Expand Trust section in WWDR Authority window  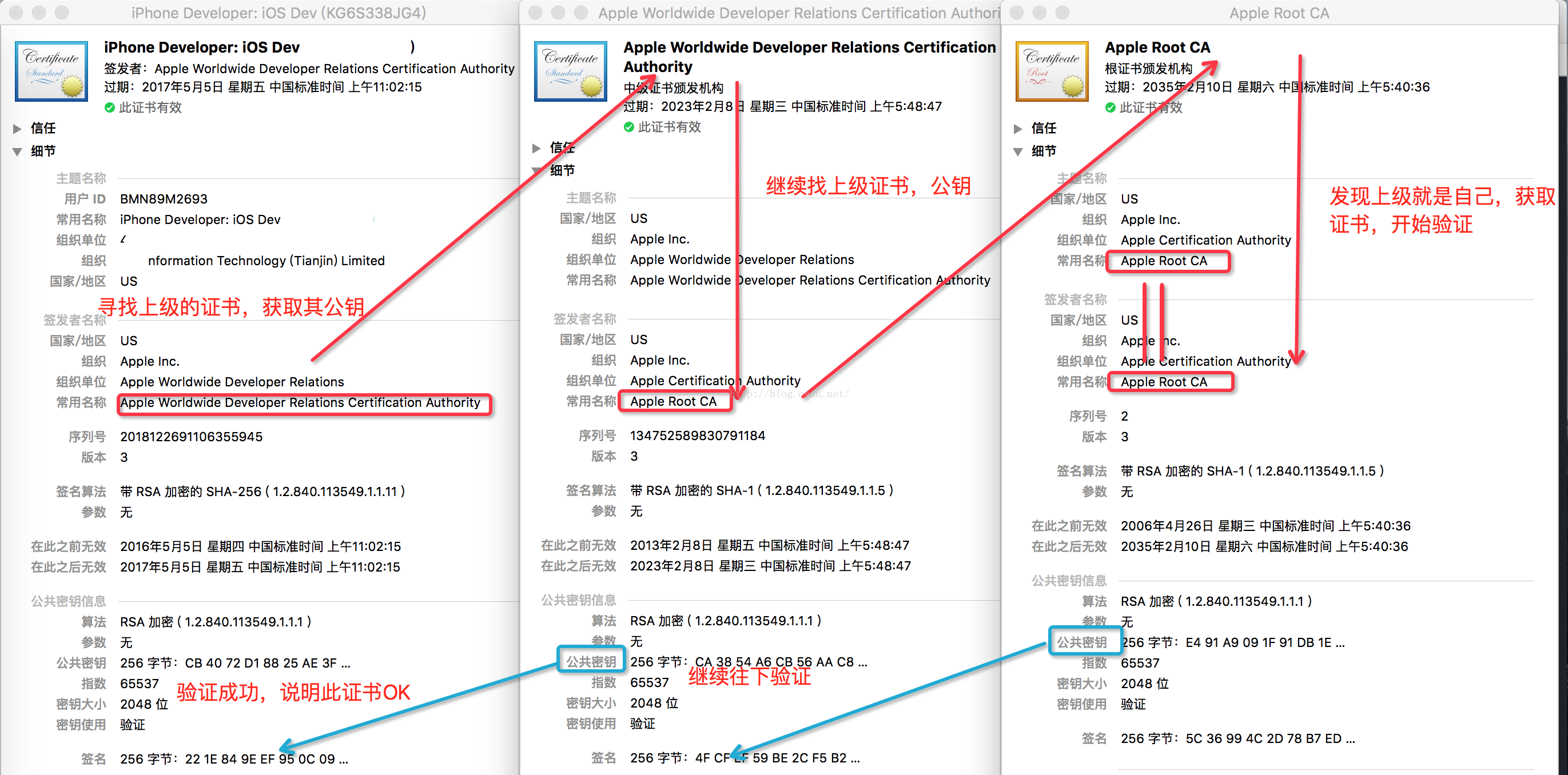point(536,148)
